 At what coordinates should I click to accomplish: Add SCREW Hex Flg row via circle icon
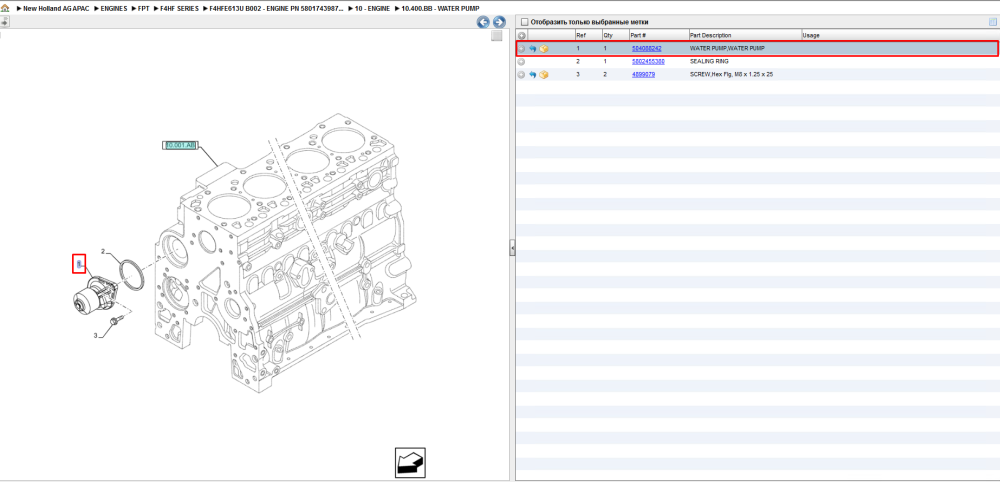point(522,75)
